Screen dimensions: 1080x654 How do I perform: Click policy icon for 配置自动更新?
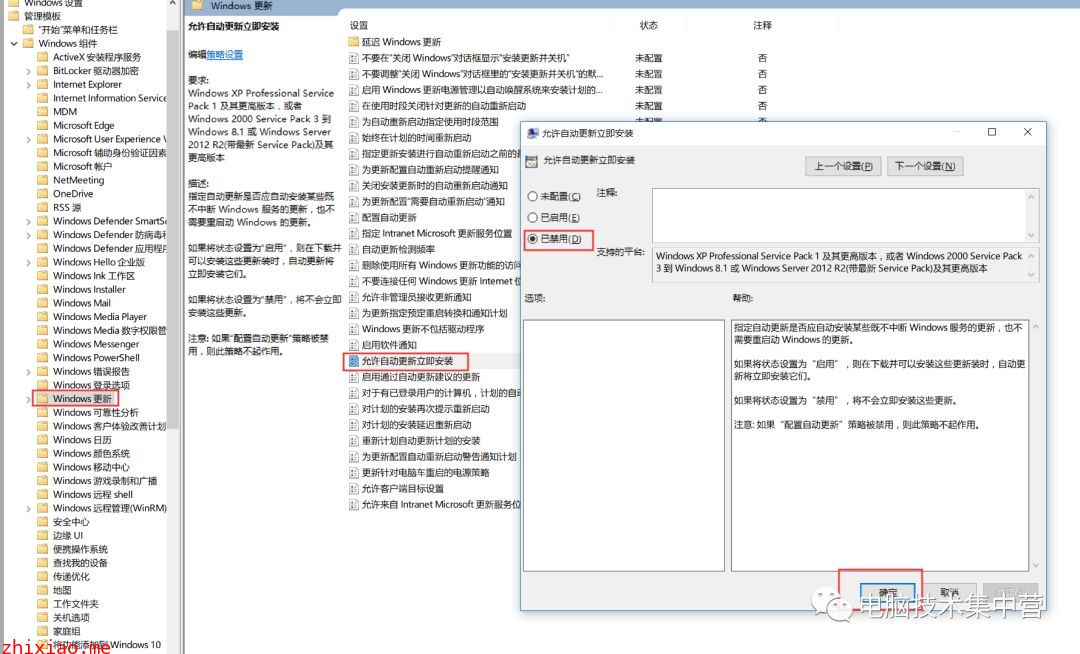(x=353, y=218)
